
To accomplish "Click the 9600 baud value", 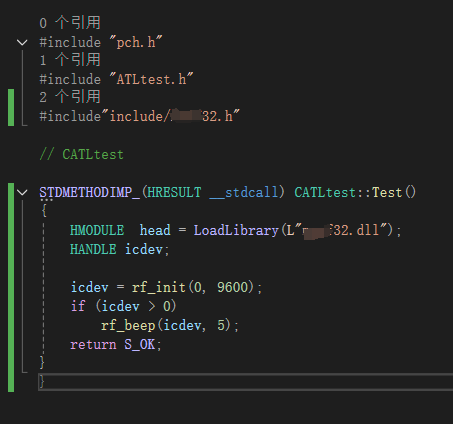I will [x=233, y=287].
